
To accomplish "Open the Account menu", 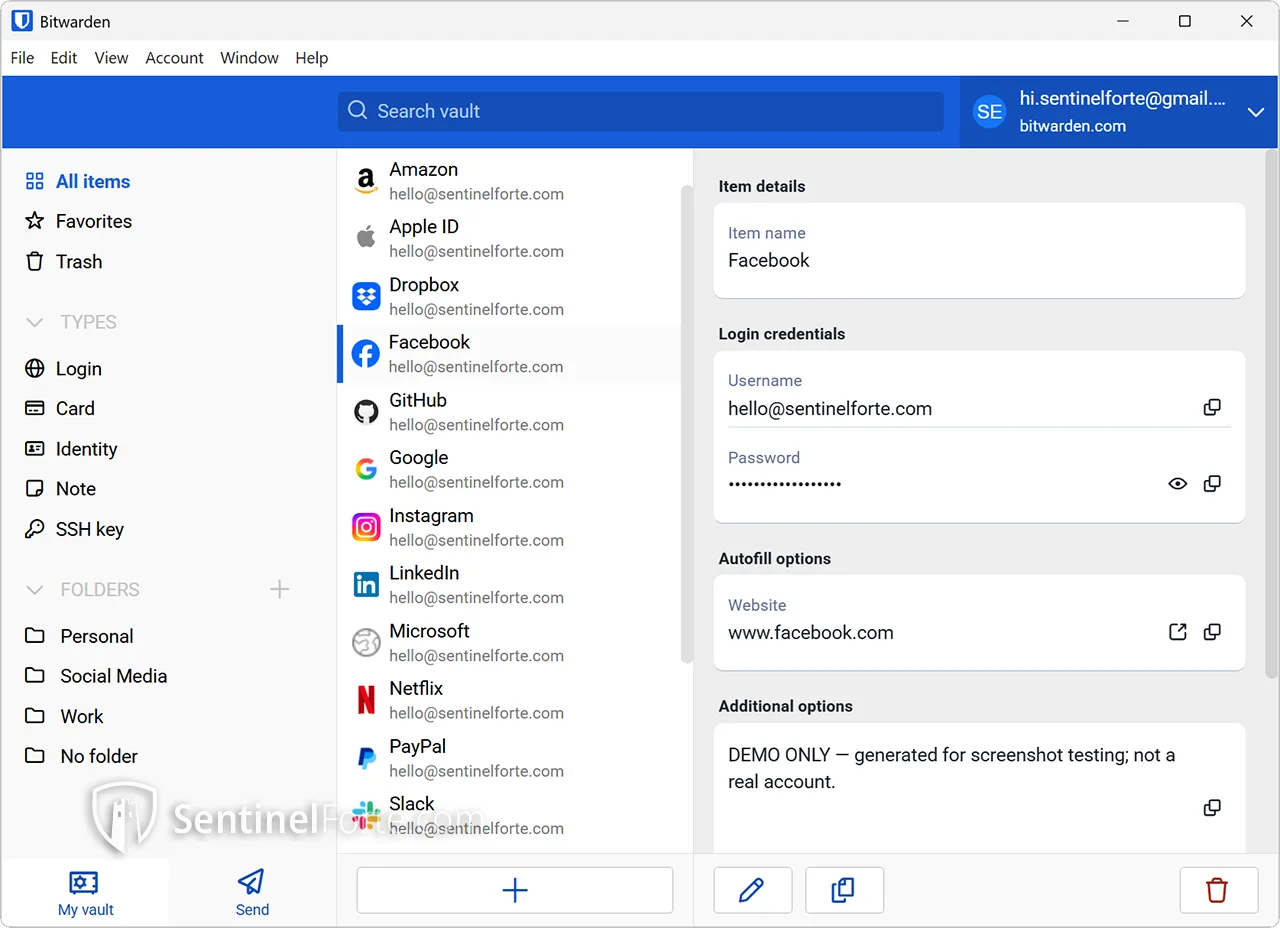I will point(174,58).
